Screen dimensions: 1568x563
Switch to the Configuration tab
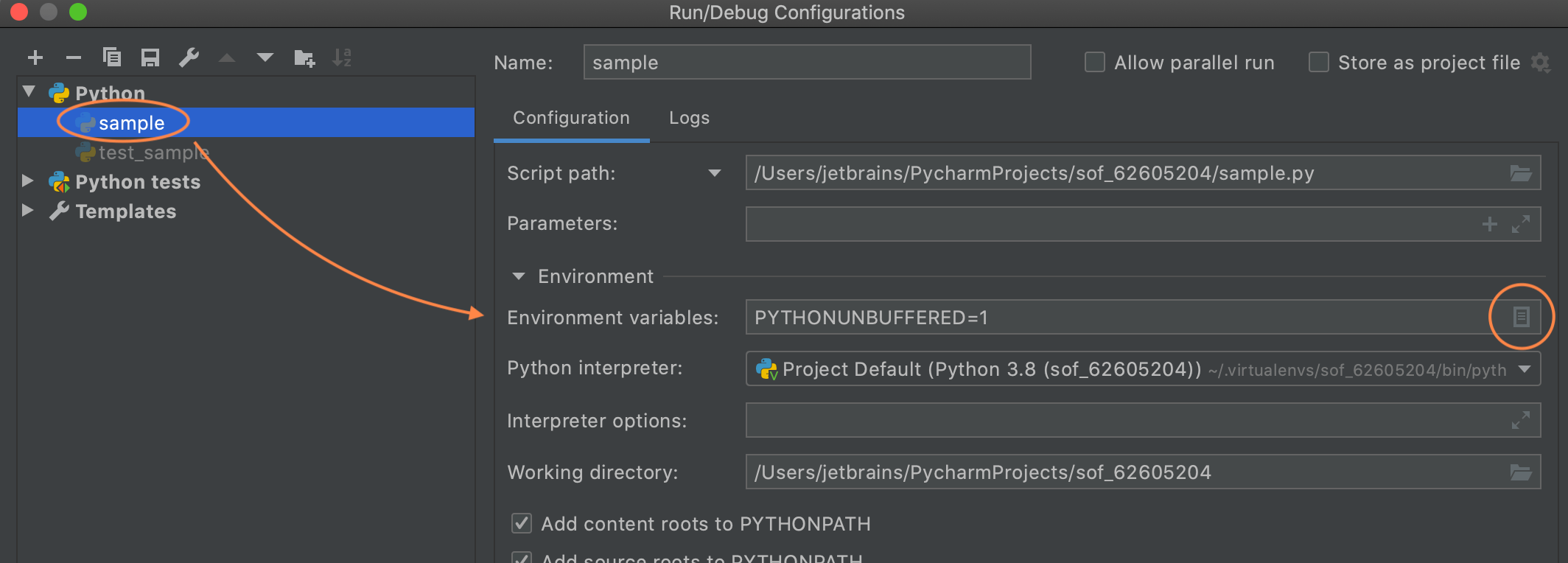[x=571, y=118]
